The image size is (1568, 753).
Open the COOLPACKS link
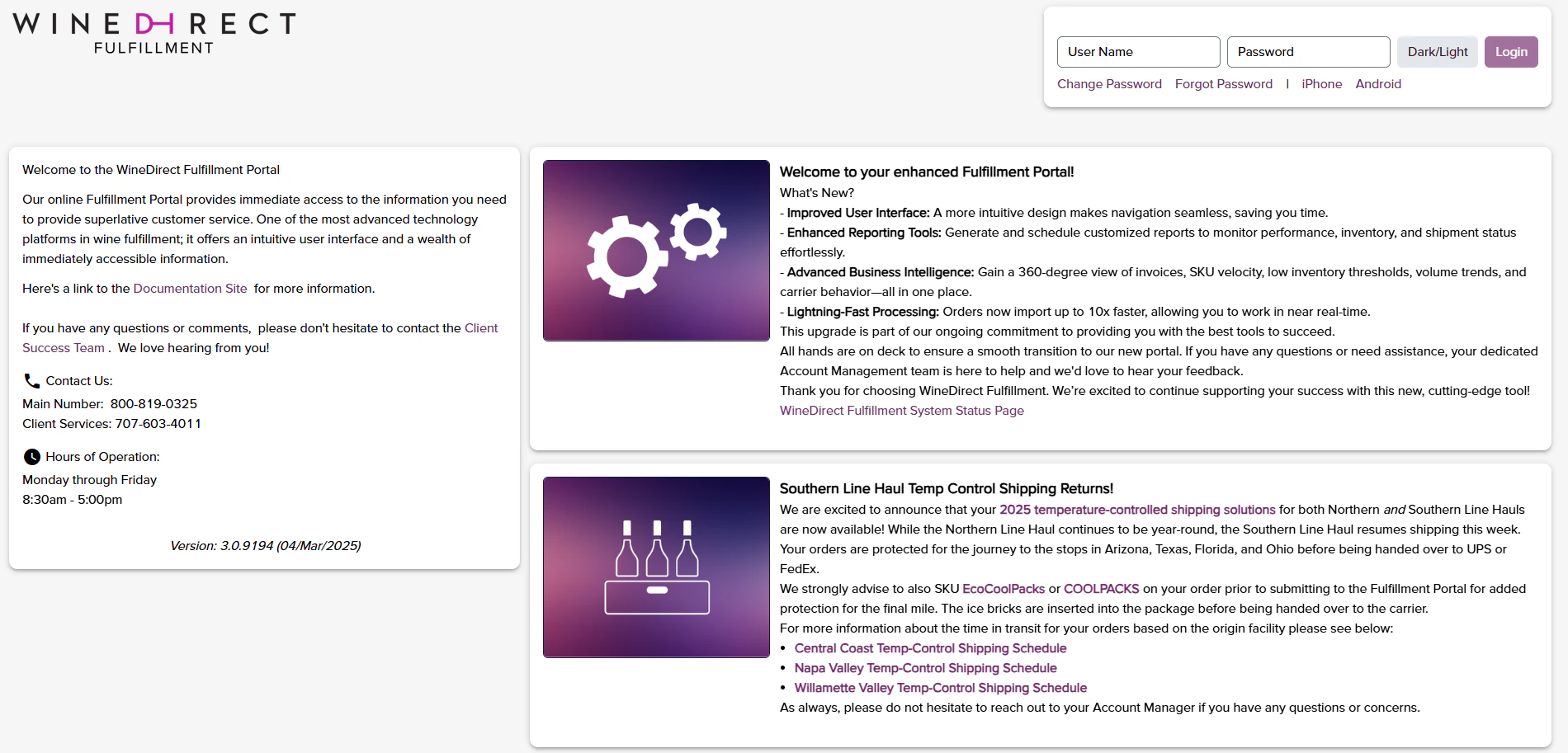[x=1101, y=589]
